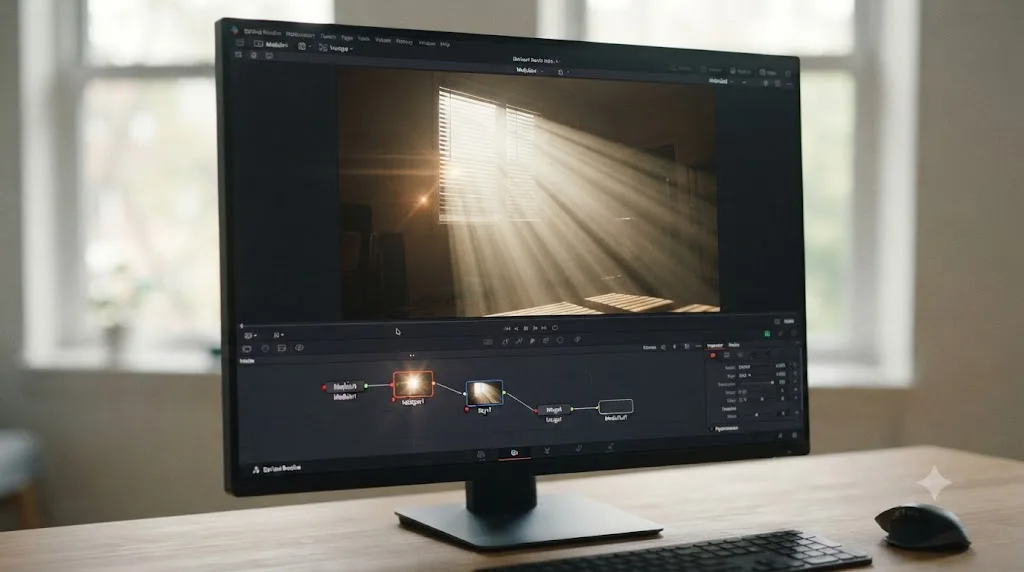
Task: Select the light rays node thumbnail
Action: tap(485, 393)
